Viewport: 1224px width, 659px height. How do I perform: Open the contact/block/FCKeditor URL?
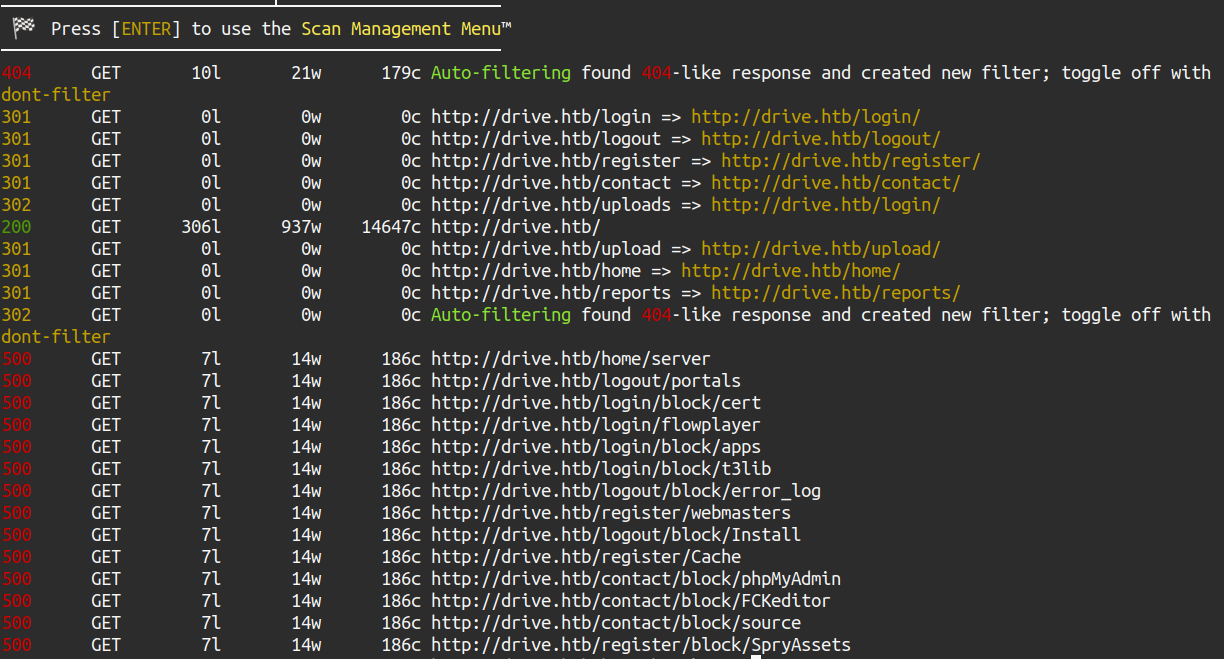coord(631,601)
